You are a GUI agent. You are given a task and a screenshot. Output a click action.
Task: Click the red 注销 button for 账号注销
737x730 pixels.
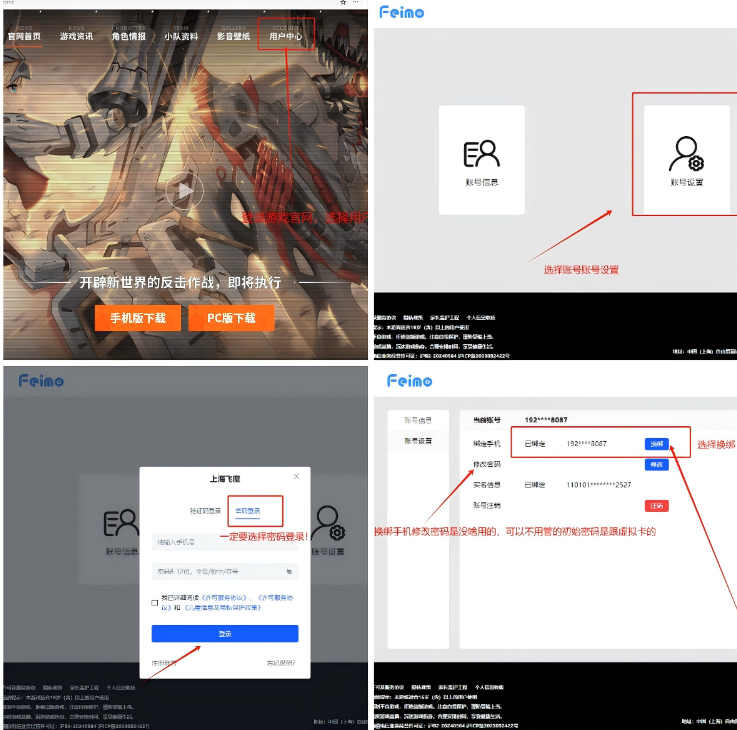click(657, 506)
